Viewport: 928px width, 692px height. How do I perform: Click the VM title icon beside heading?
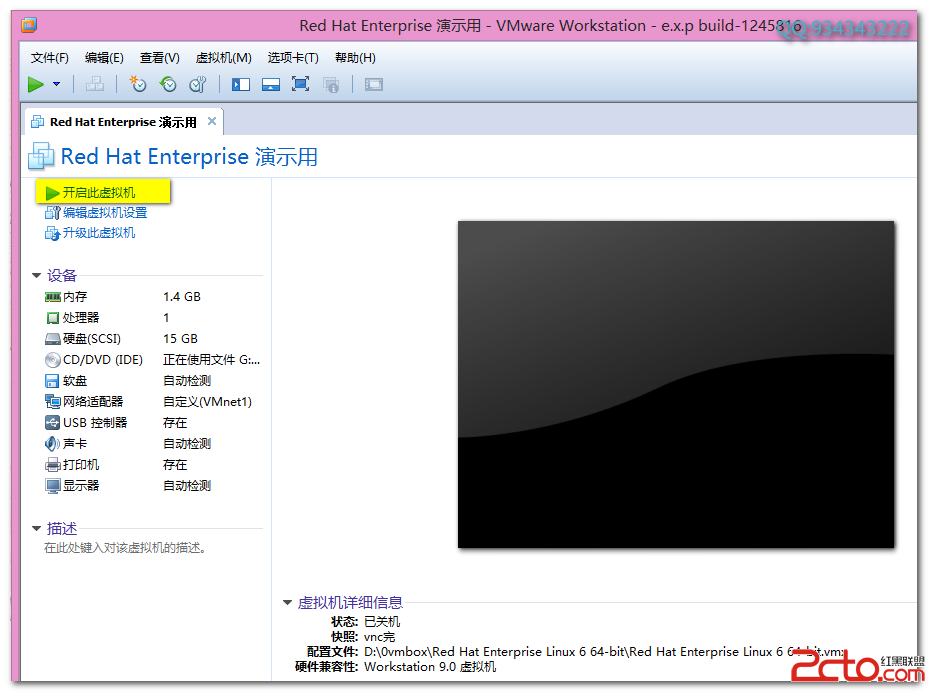pyautogui.click(x=41, y=156)
